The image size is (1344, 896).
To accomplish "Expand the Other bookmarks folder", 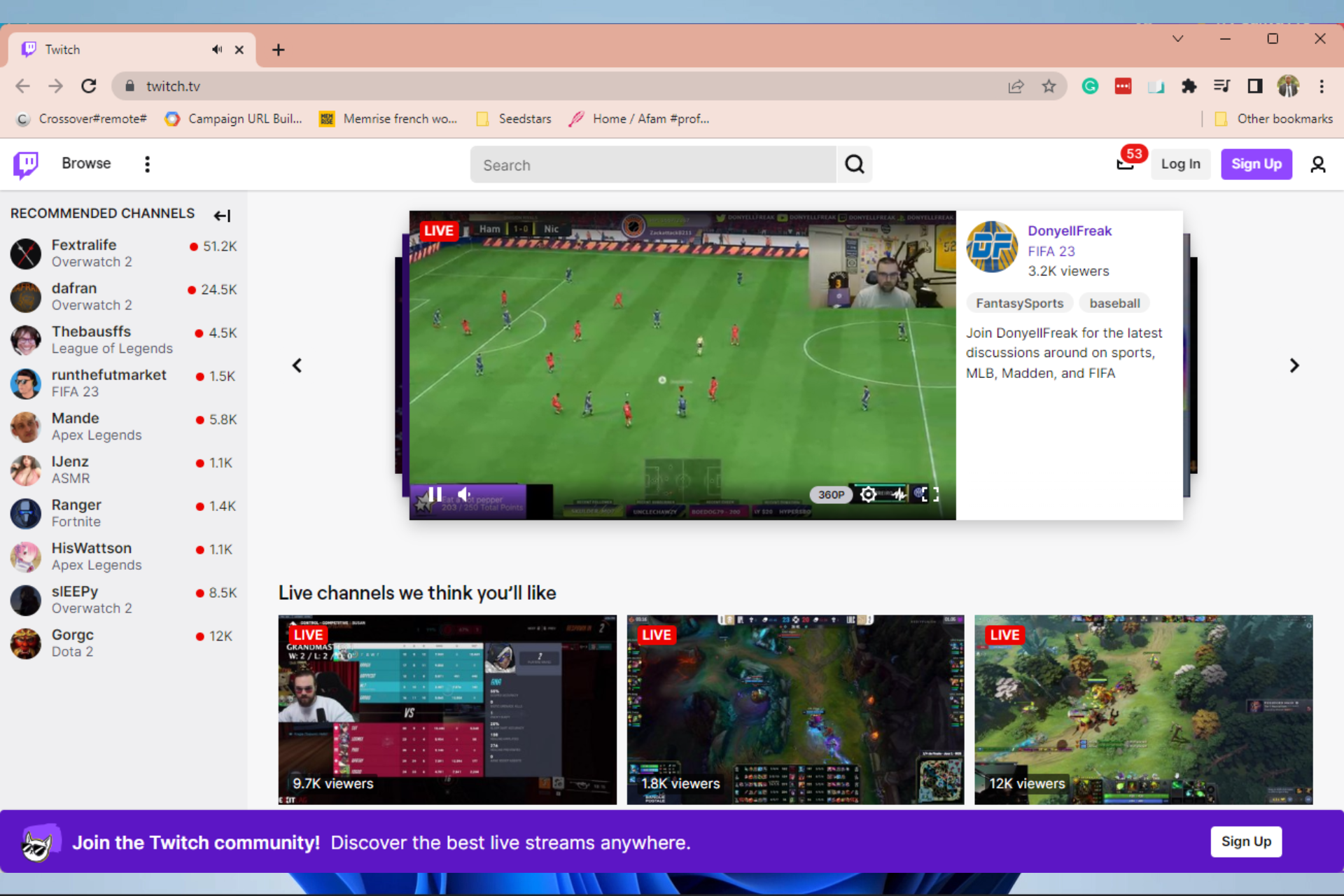I will tap(1274, 119).
